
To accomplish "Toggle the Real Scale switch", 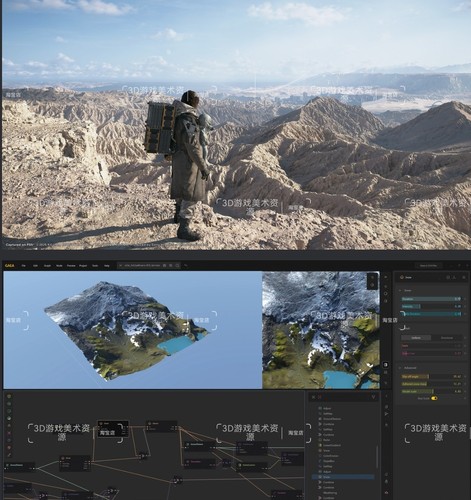I will pos(434,398).
